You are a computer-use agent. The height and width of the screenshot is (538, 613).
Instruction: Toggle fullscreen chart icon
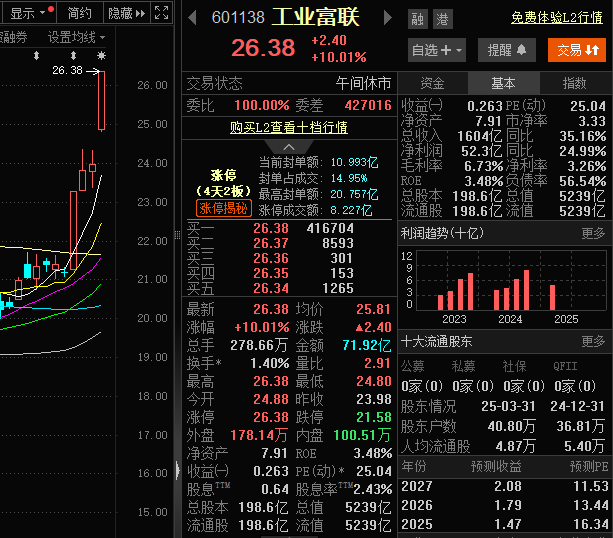pyautogui.click(x=161, y=13)
